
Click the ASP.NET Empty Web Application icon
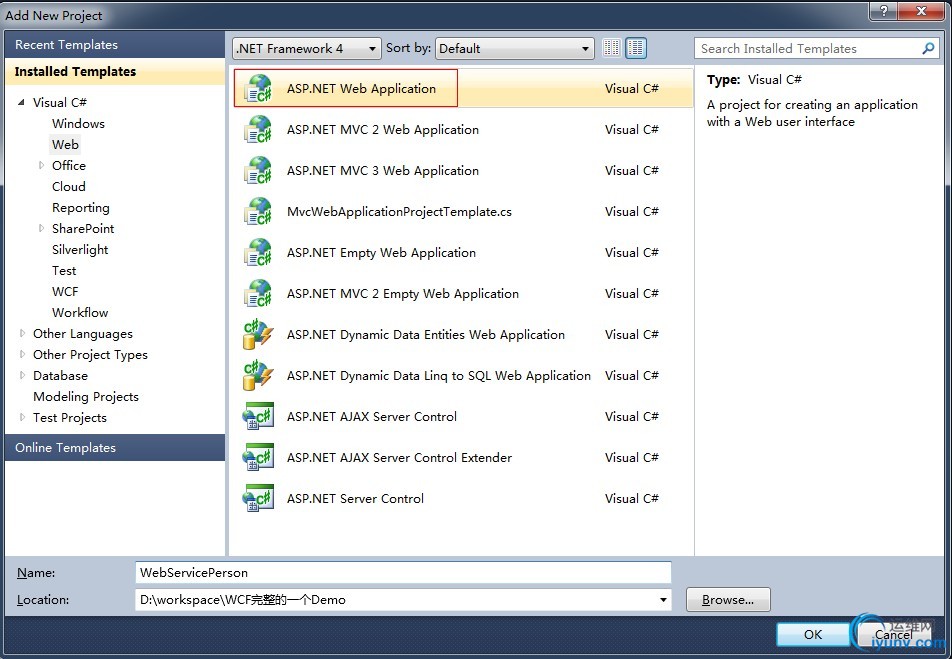coord(258,253)
